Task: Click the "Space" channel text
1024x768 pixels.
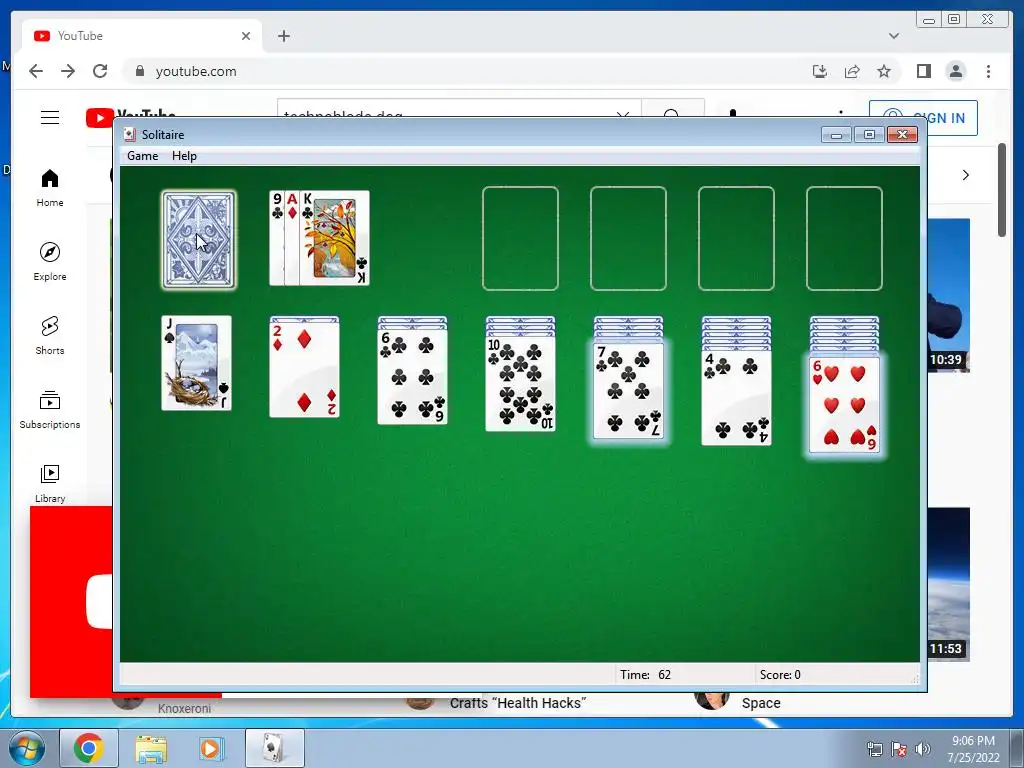Action: point(761,703)
